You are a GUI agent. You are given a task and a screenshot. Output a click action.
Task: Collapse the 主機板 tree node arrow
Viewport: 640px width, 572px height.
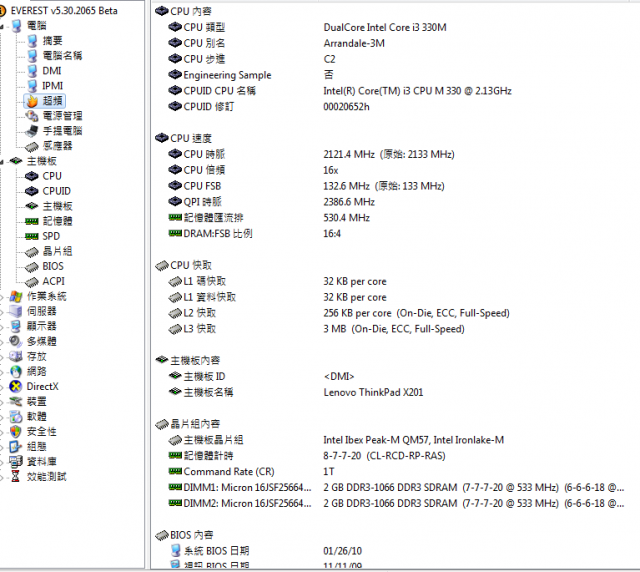coord(2,162)
